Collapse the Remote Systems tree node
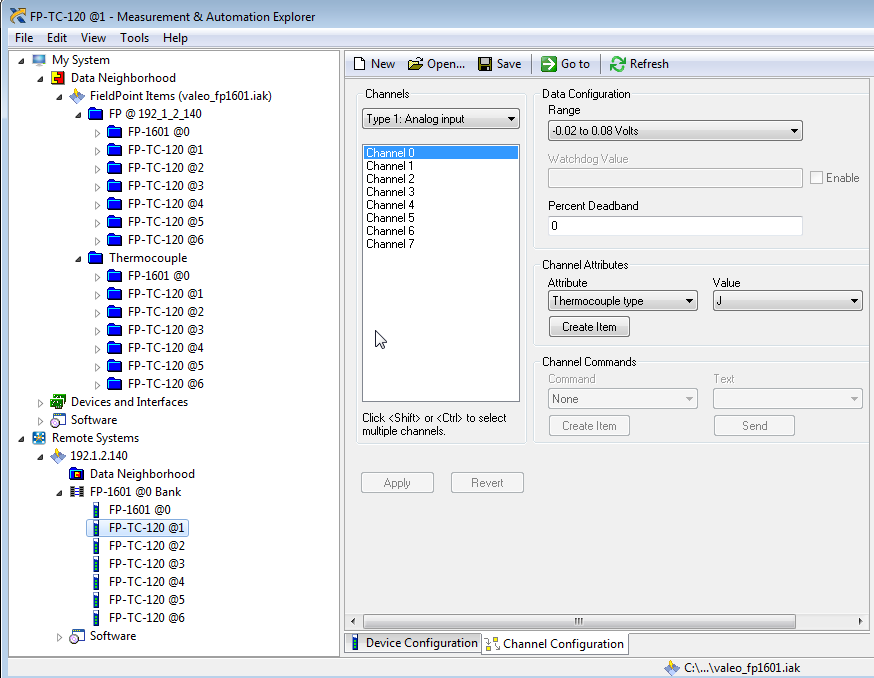Viewport: 874px width, 678px height. (x=21, y=438)
